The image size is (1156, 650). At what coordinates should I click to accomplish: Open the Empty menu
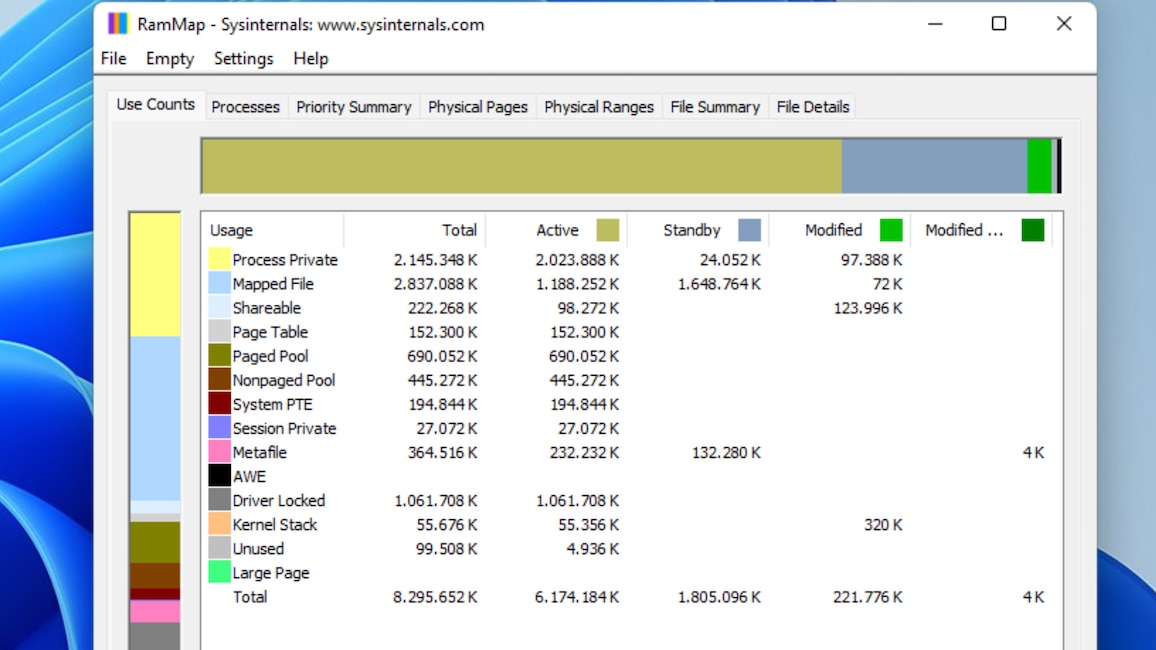[x=169, y=58]
